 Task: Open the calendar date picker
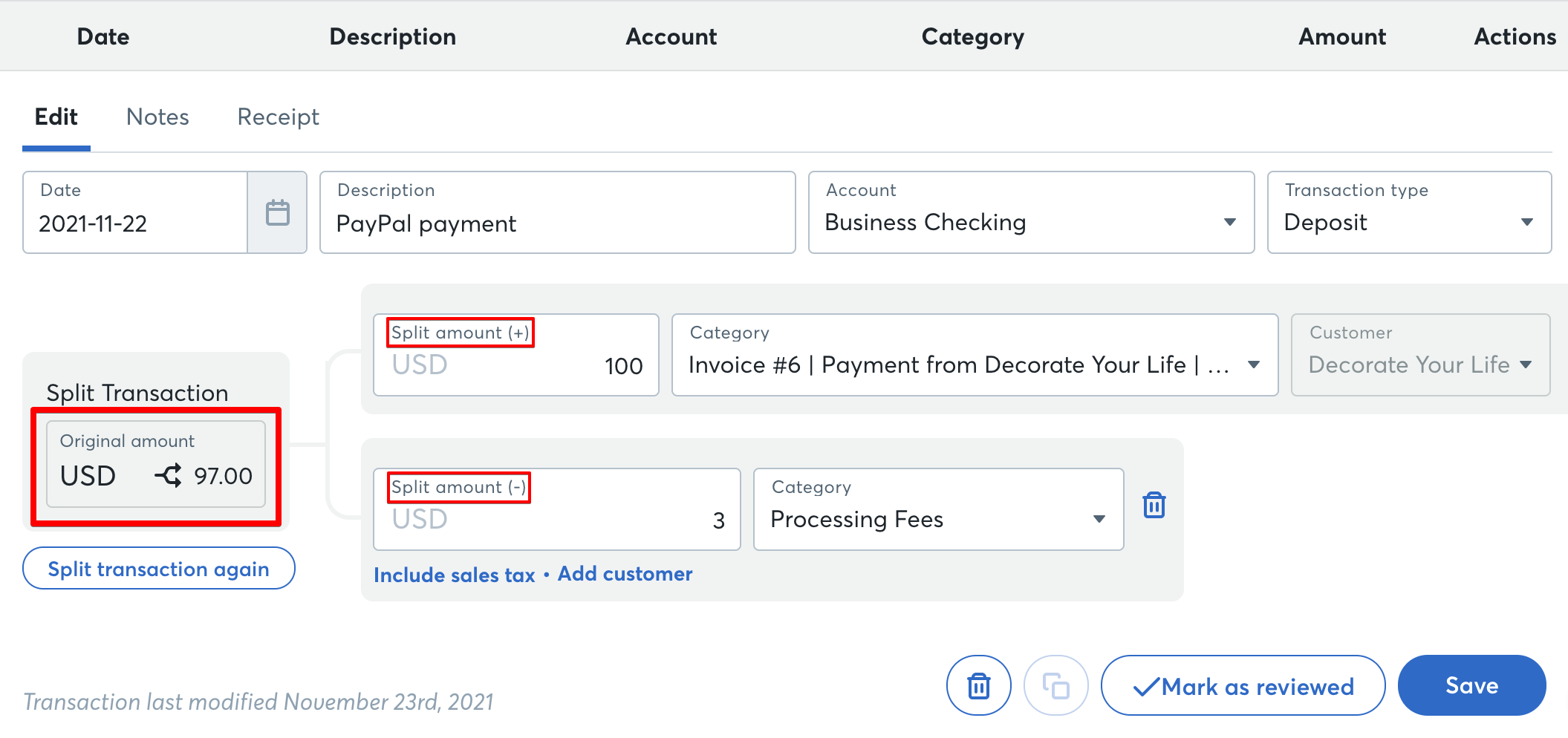tap(278, 212)
